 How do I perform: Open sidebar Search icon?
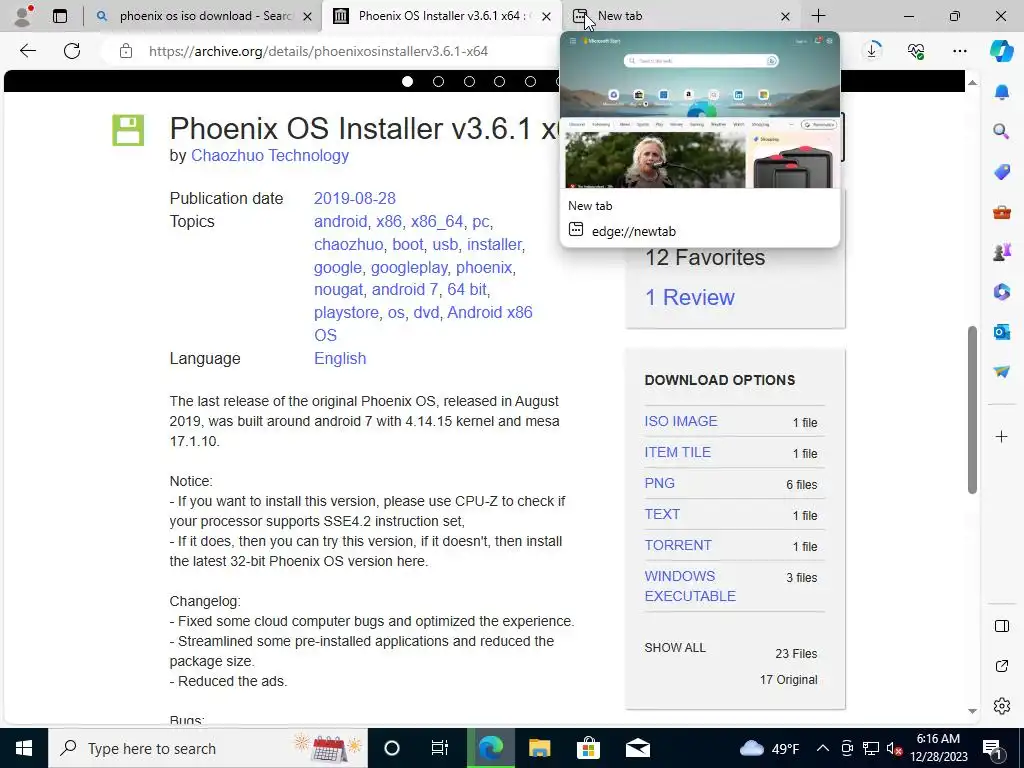(1001, 132)
